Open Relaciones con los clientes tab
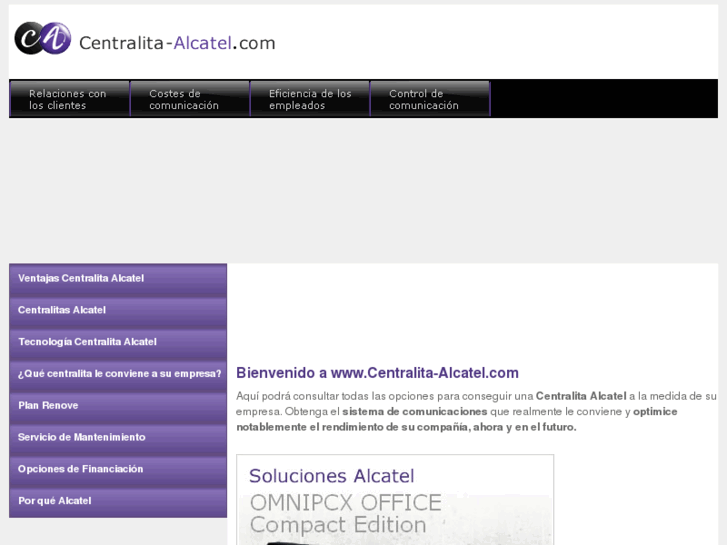This screenshot has height=545, width=727. [x=70, y=99]
